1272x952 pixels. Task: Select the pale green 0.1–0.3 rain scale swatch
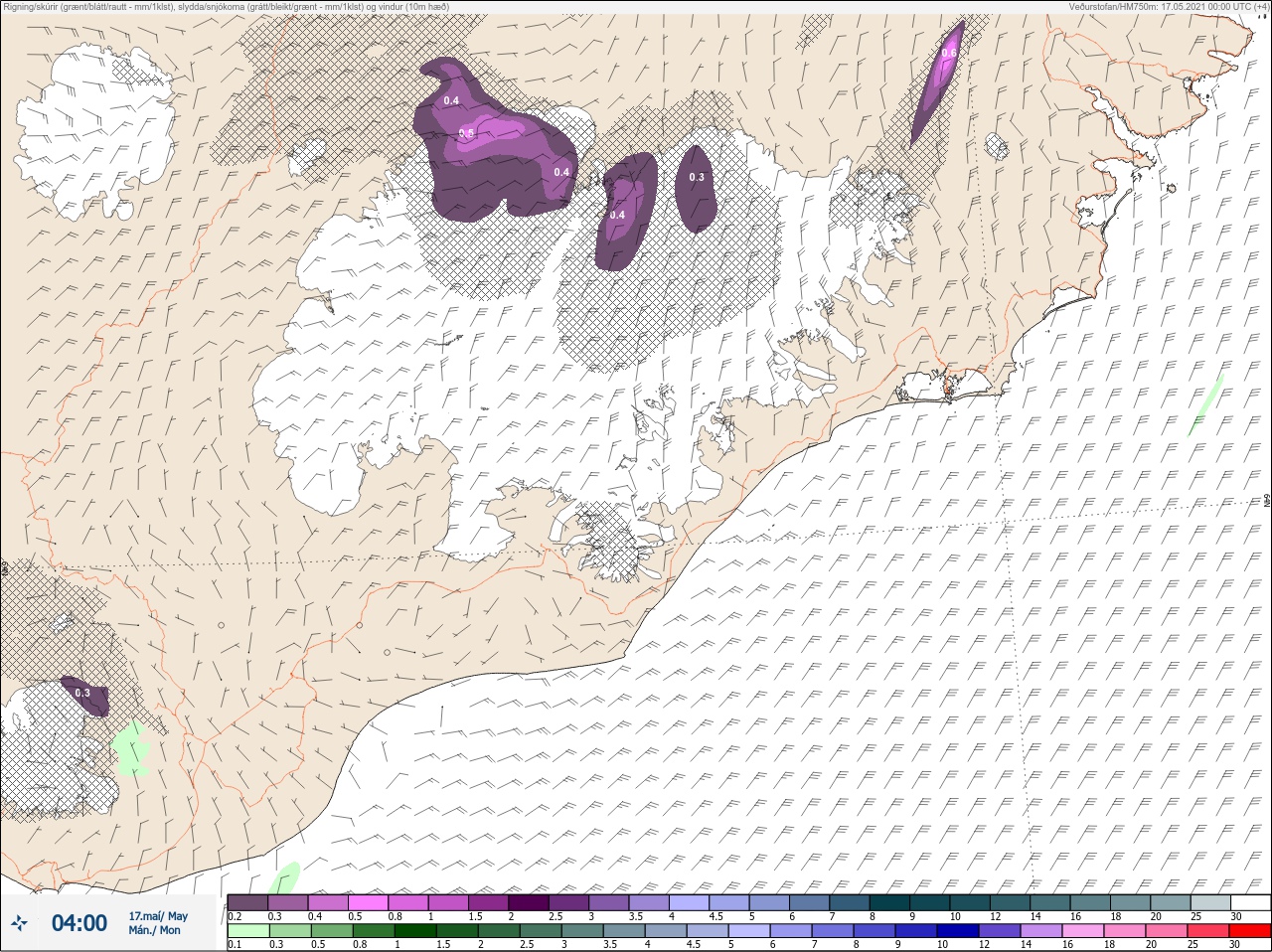pyautogui.click(x=247, y=931)
